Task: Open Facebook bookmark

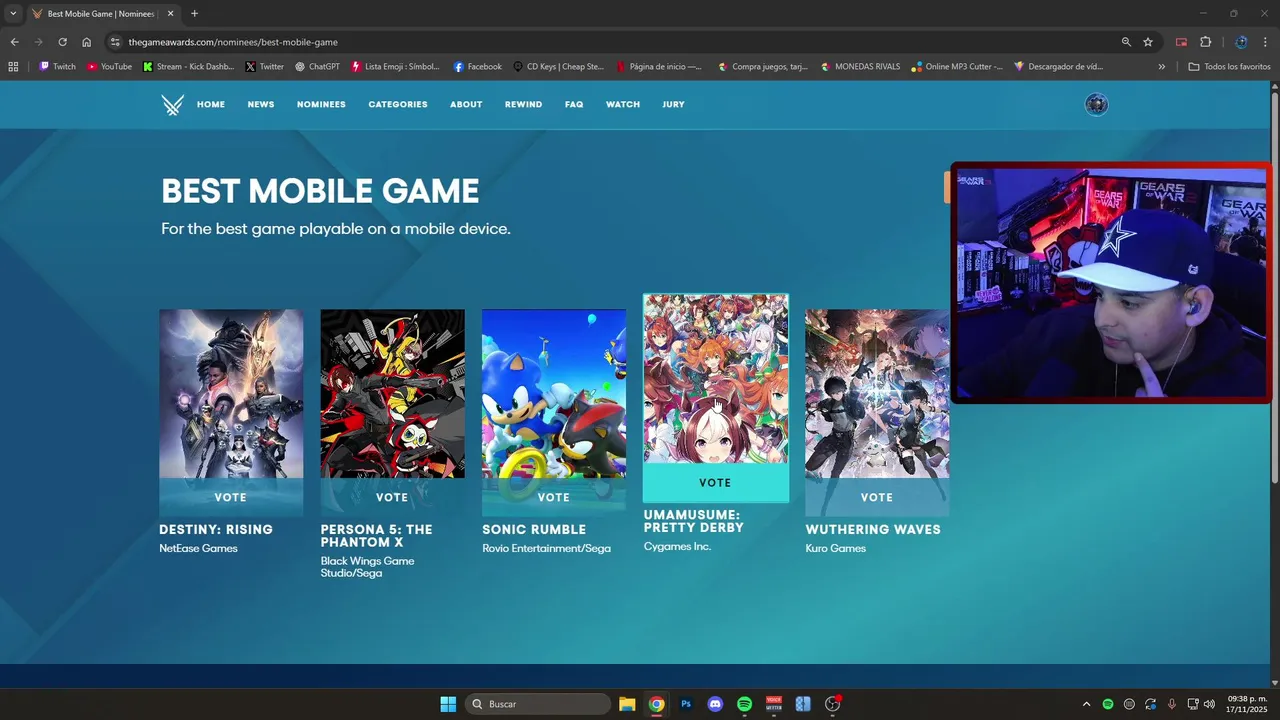Action: (477, 67)
